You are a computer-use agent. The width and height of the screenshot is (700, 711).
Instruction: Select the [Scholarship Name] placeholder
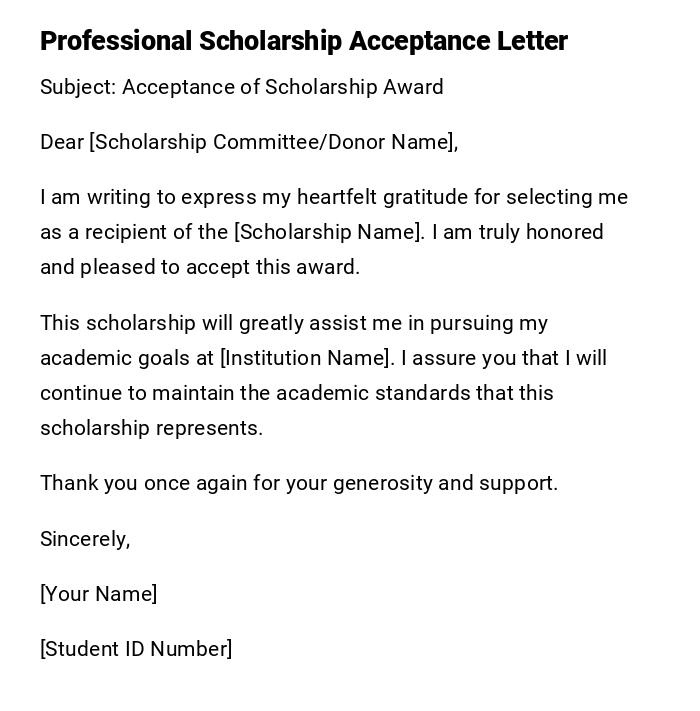click(x=329, y=232)
